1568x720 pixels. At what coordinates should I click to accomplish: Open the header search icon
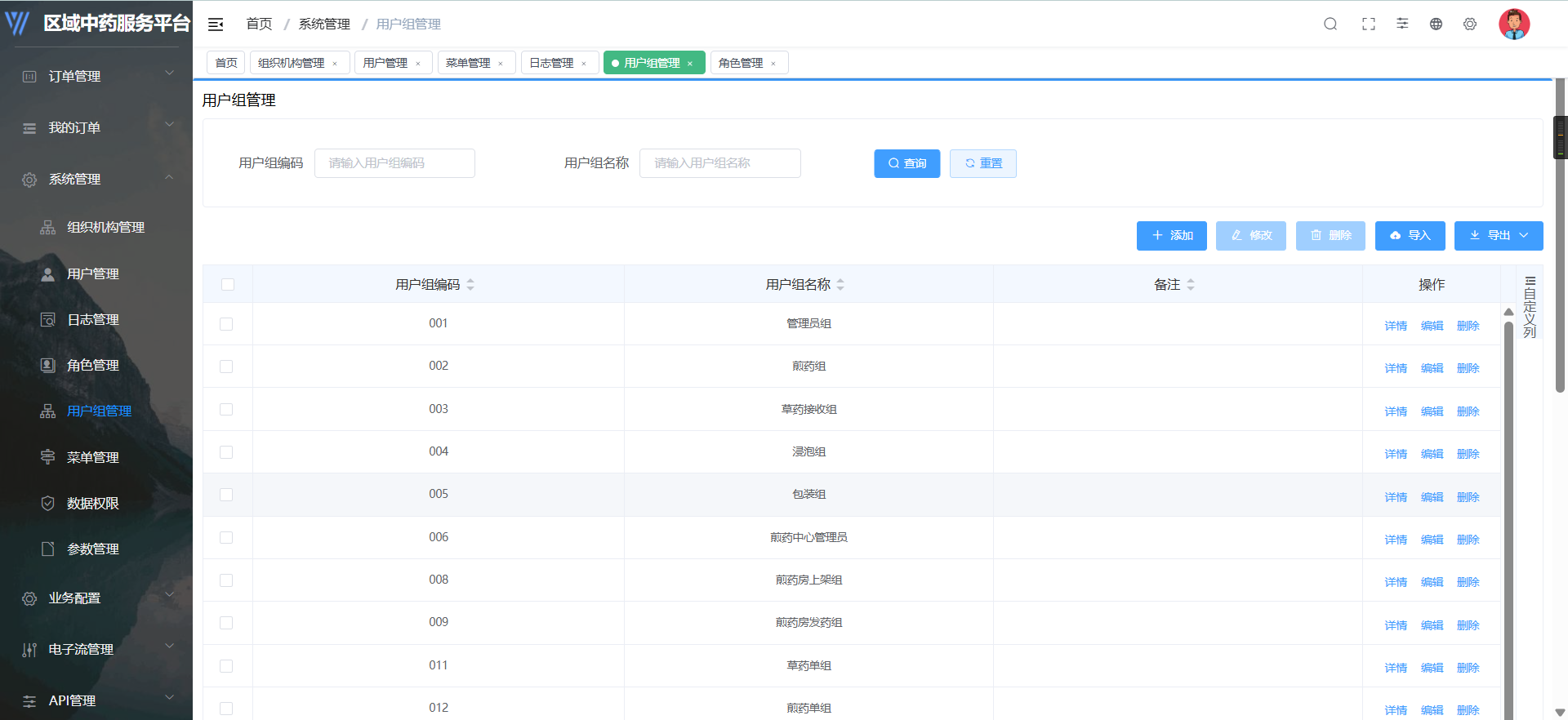click(x=1330, y=24)
